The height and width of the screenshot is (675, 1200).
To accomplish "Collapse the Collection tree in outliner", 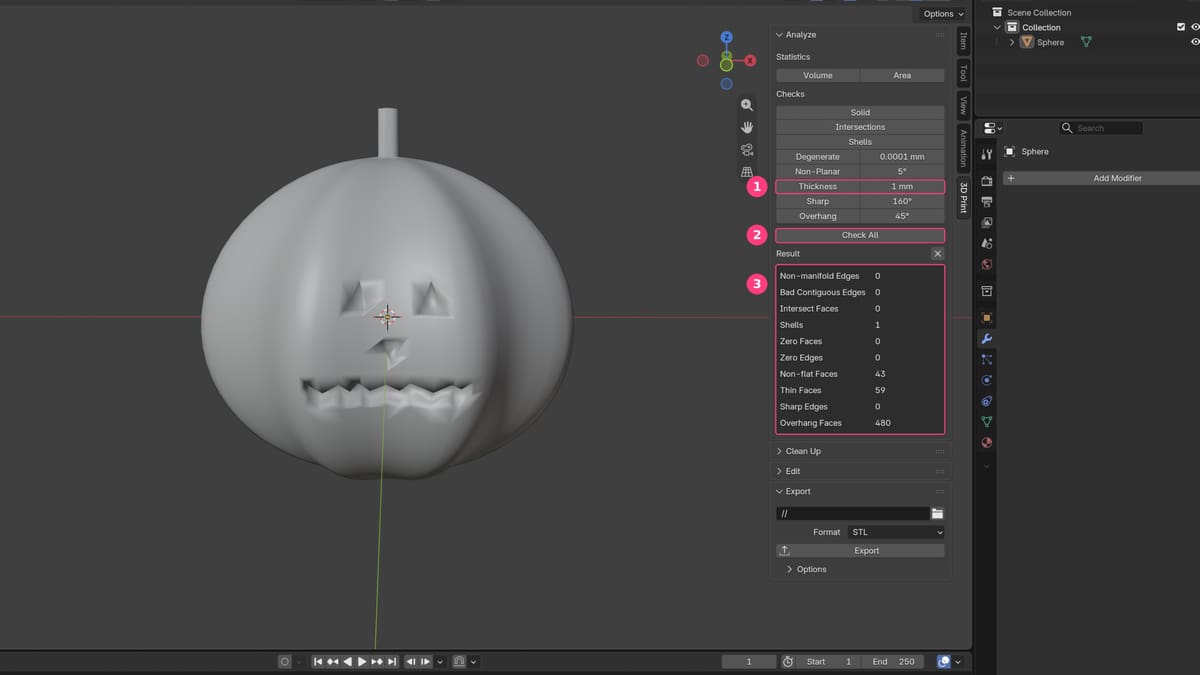I will 997,27.
